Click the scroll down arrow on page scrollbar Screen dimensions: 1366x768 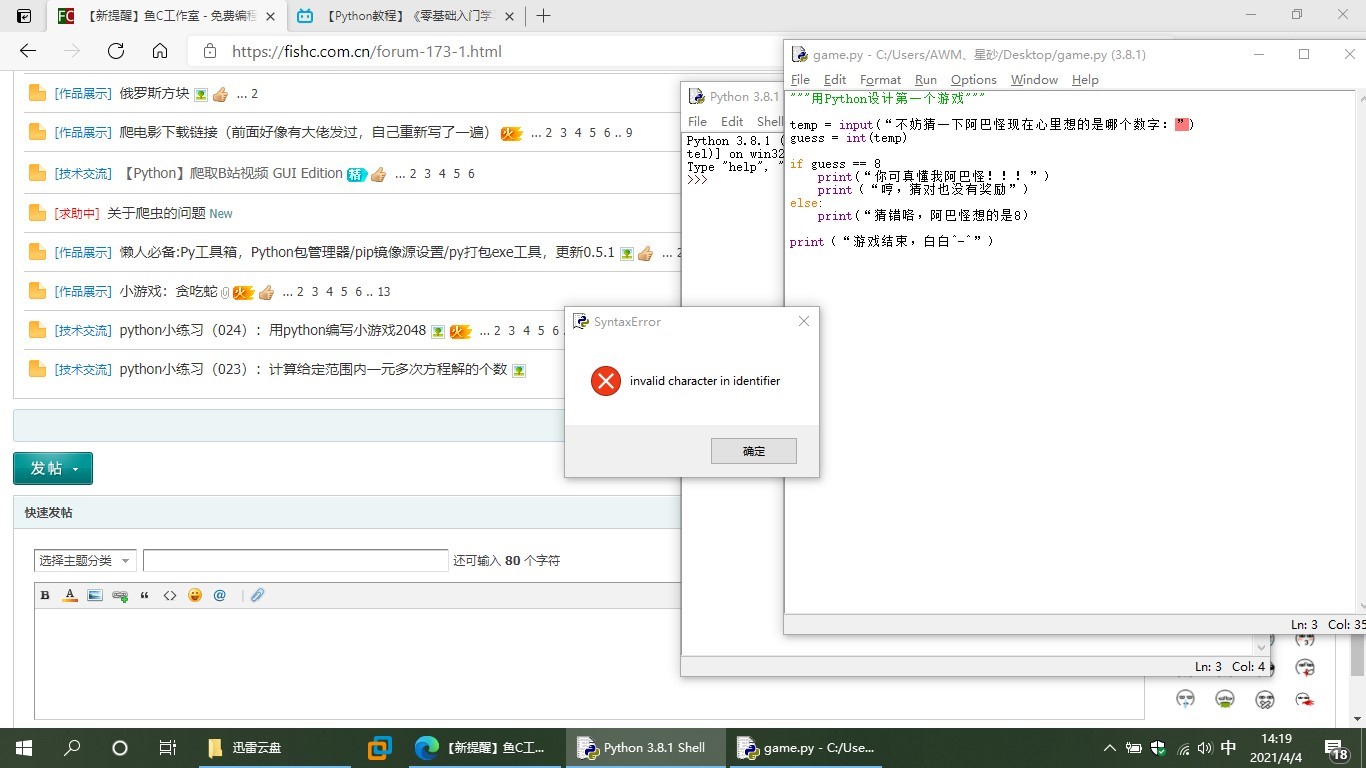point(1357,720)
